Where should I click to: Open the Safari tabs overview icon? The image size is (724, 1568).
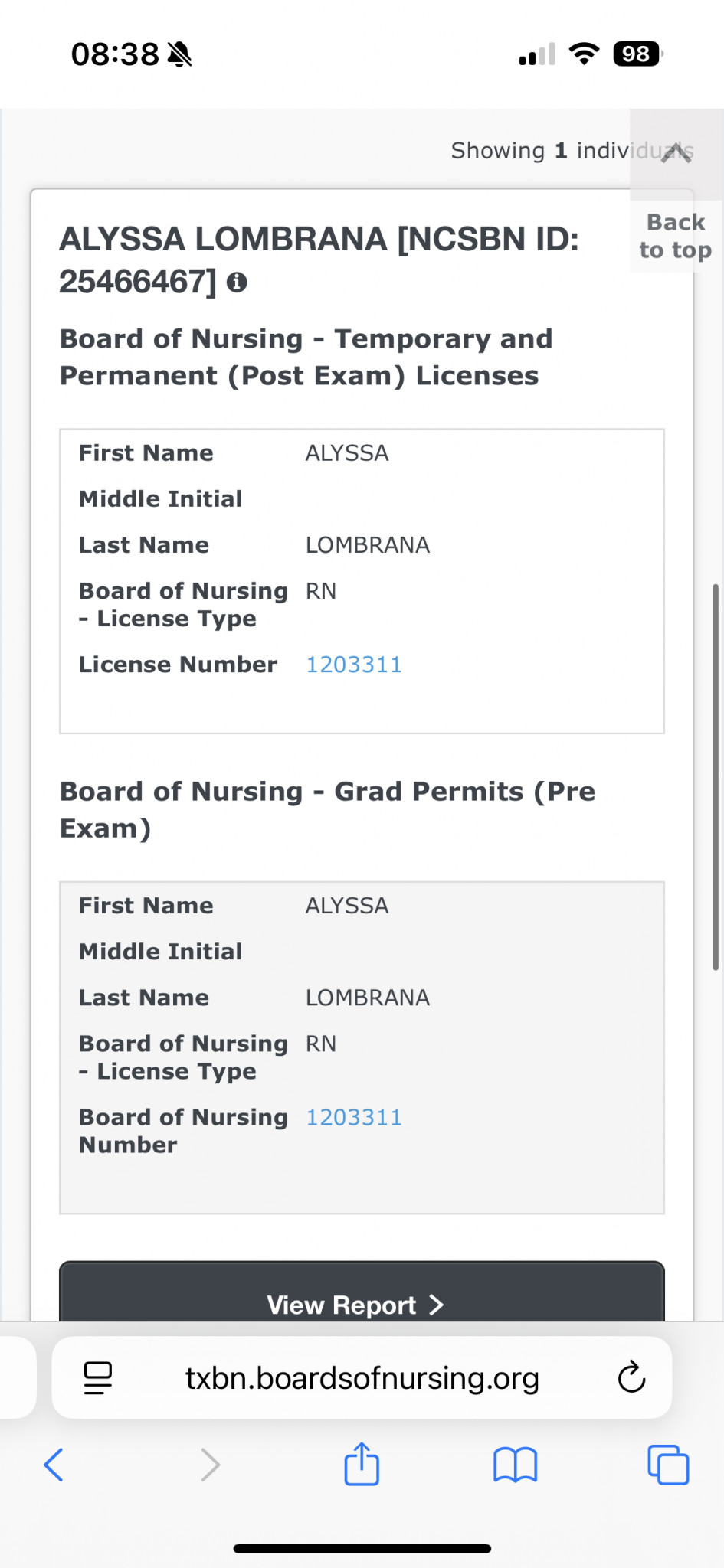(668, 1465)
